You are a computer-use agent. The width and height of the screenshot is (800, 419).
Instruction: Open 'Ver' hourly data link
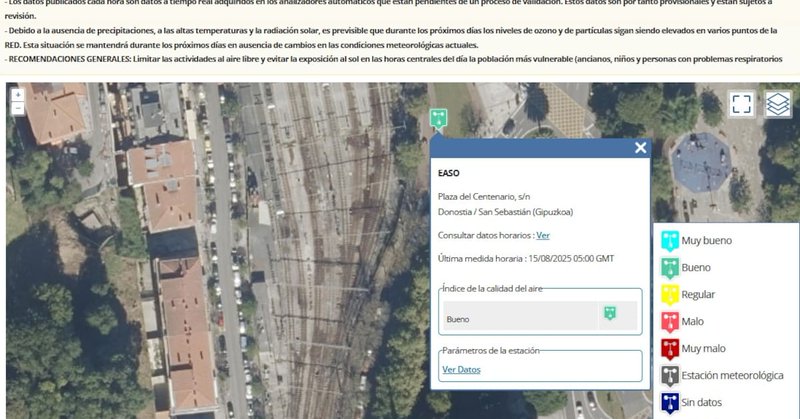coord(543,235)
